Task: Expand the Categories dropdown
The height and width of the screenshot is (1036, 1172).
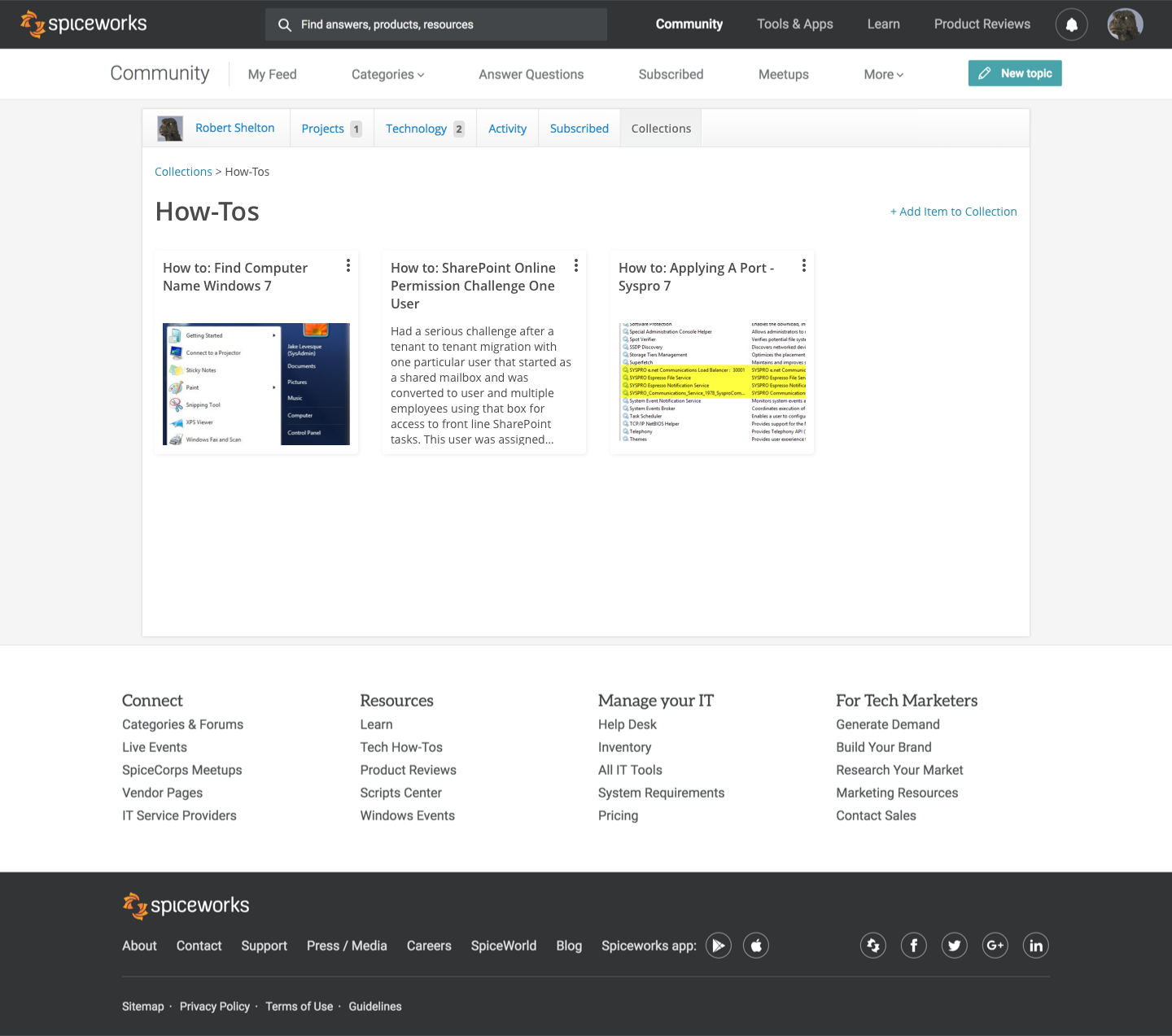Action: pos(388,74)
